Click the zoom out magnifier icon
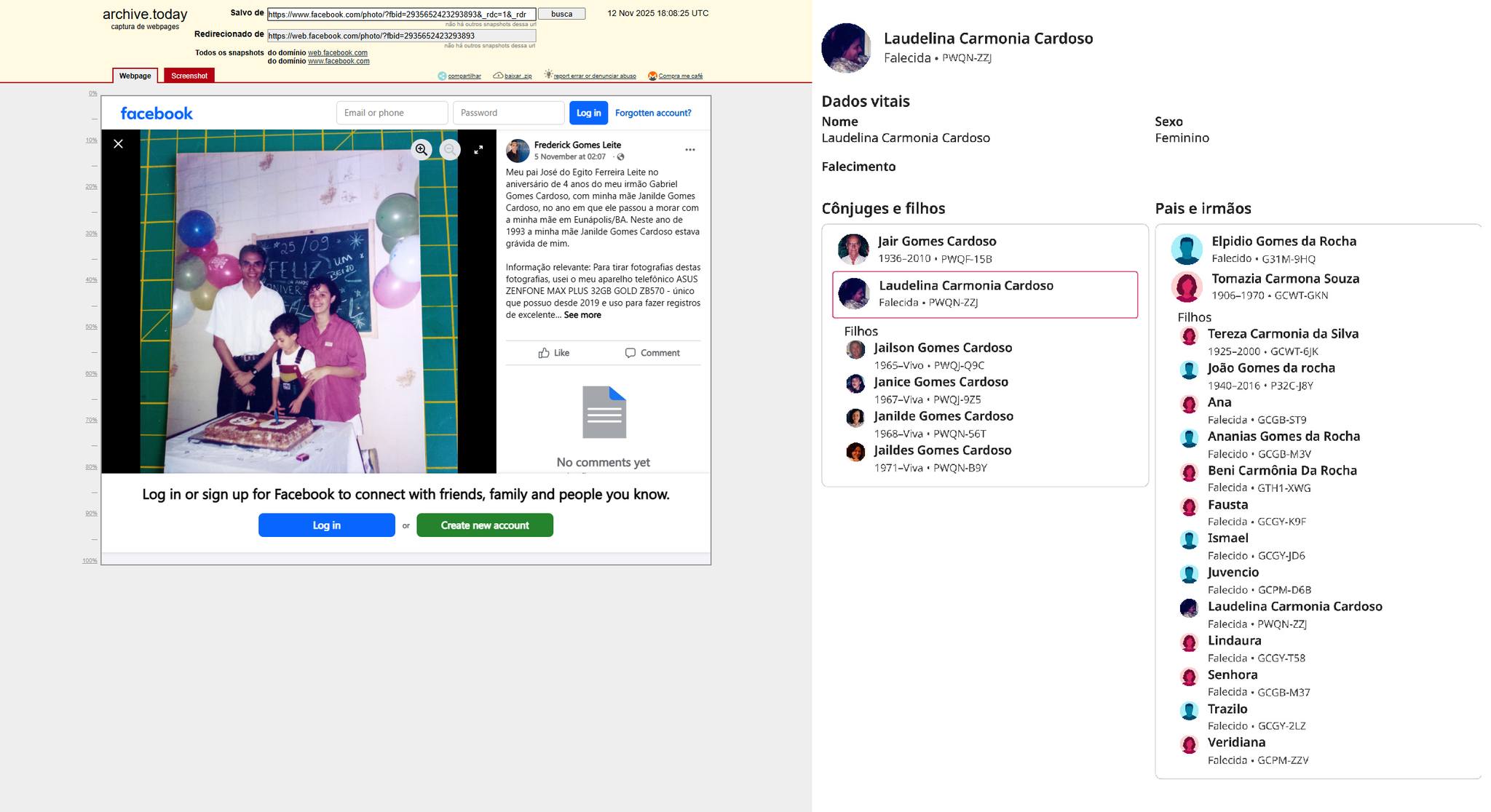 click(x=450, y=150)
